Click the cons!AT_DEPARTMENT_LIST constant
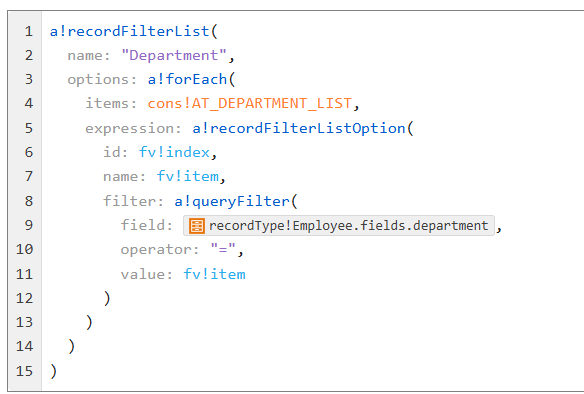 250,103
